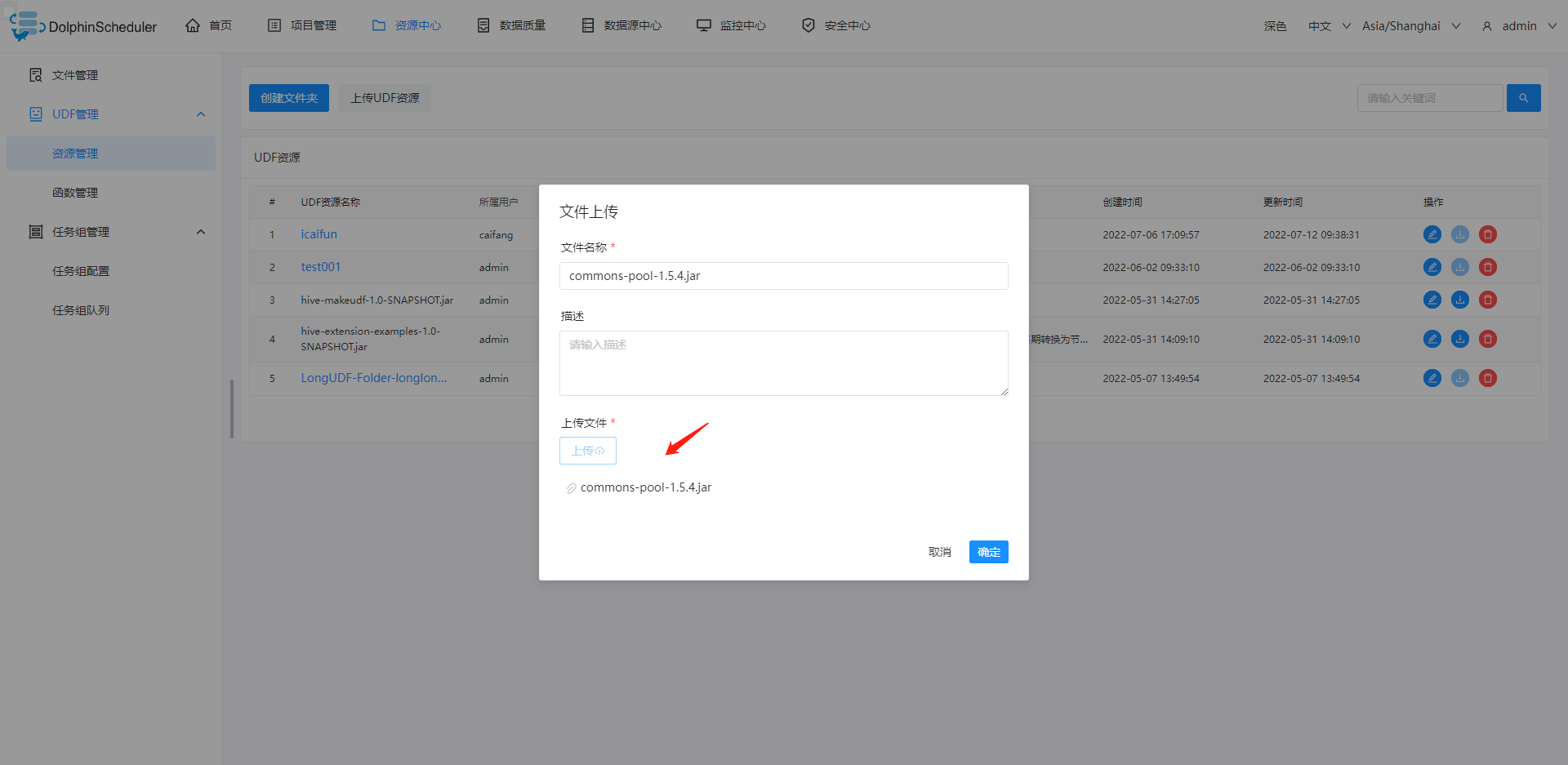The image size is (1568, 765).
Task: Collapse the 任务组管理 section
Action: click(x=200, y=231)
